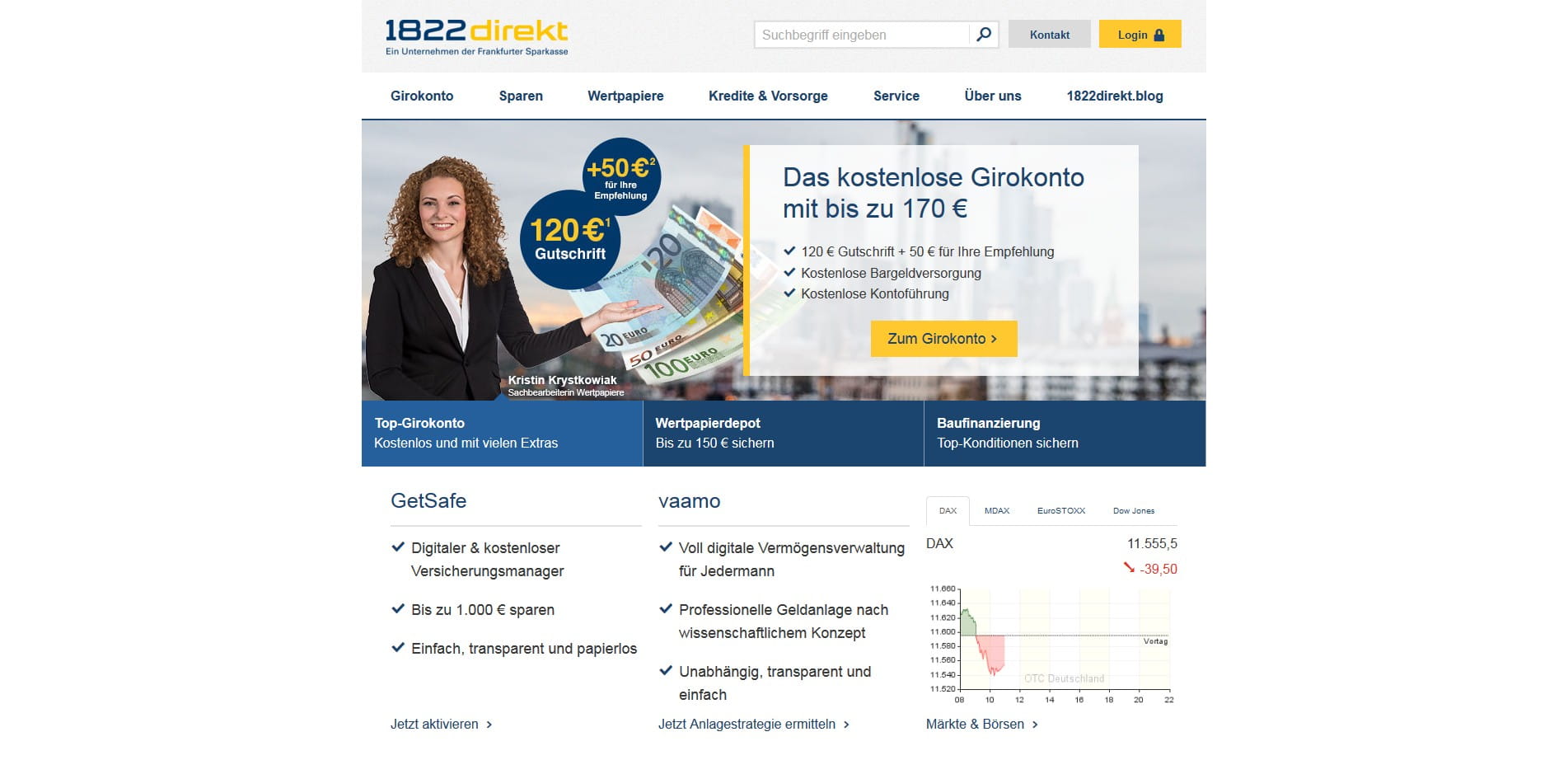Click the checkmark beside Bis zu 1.000 € sparen

(x=398, y=609)
